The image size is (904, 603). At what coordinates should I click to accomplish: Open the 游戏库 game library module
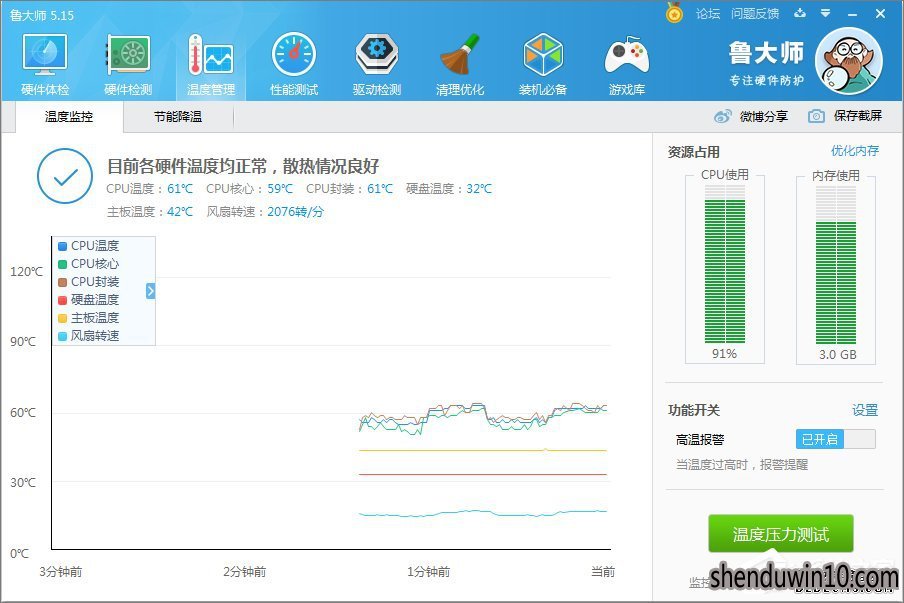pyautogui.click(x=627, y=65)
